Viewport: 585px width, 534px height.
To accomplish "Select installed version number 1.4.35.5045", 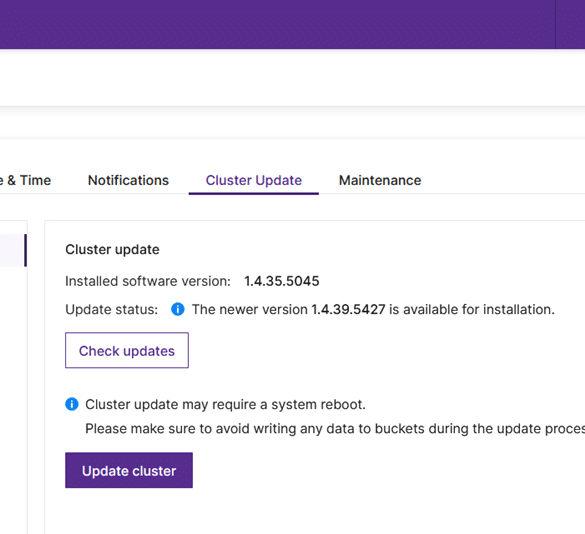I will coord(282,281).
